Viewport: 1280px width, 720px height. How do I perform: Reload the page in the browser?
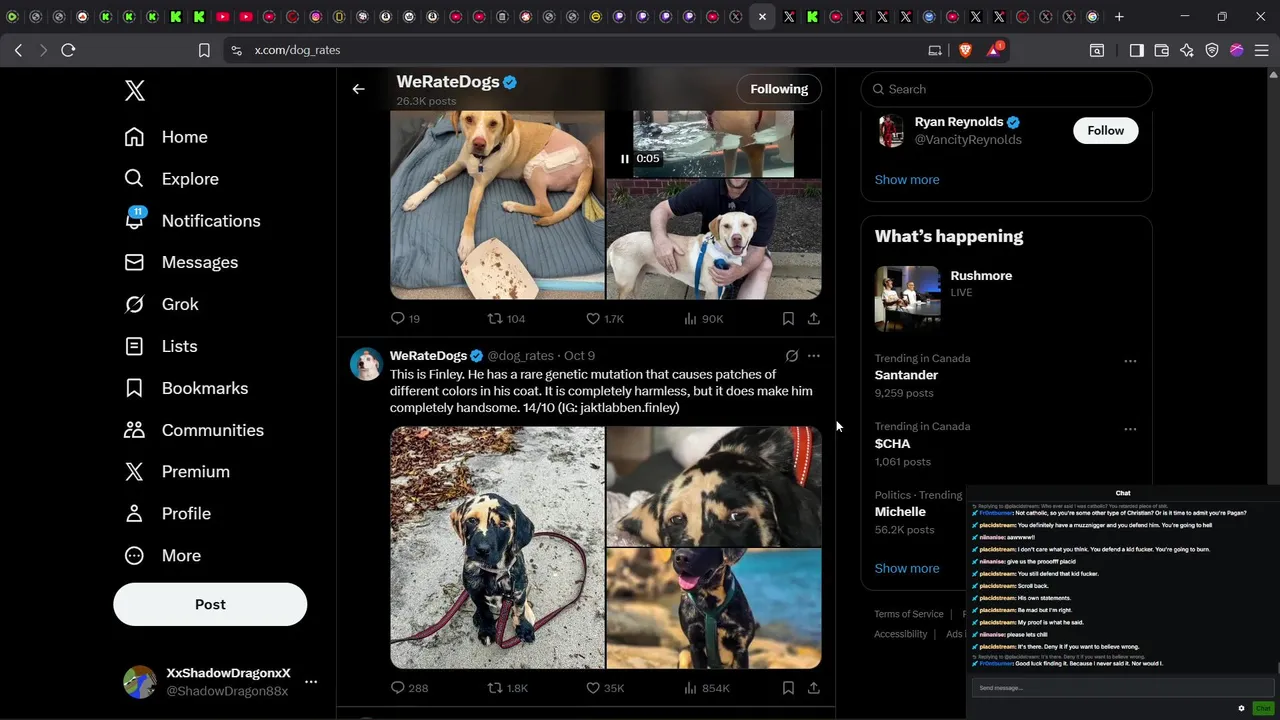coord(68,50)
